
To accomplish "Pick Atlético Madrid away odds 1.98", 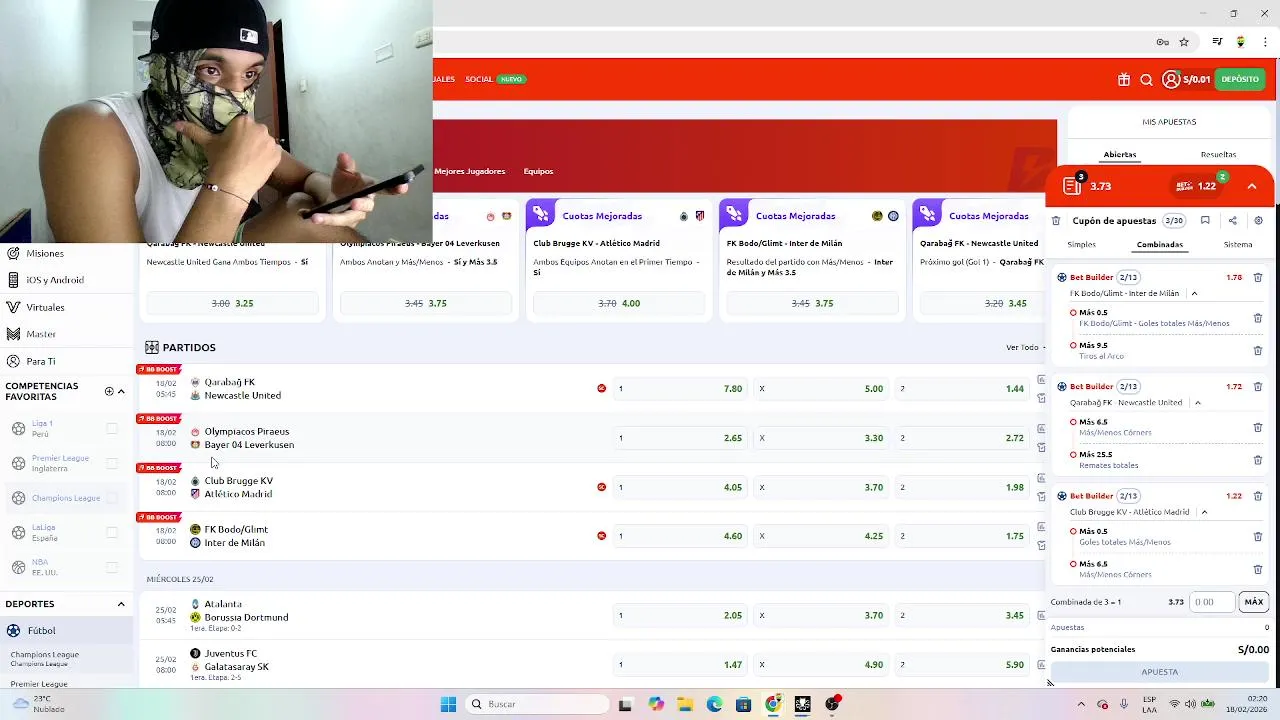I will [961, 488].
